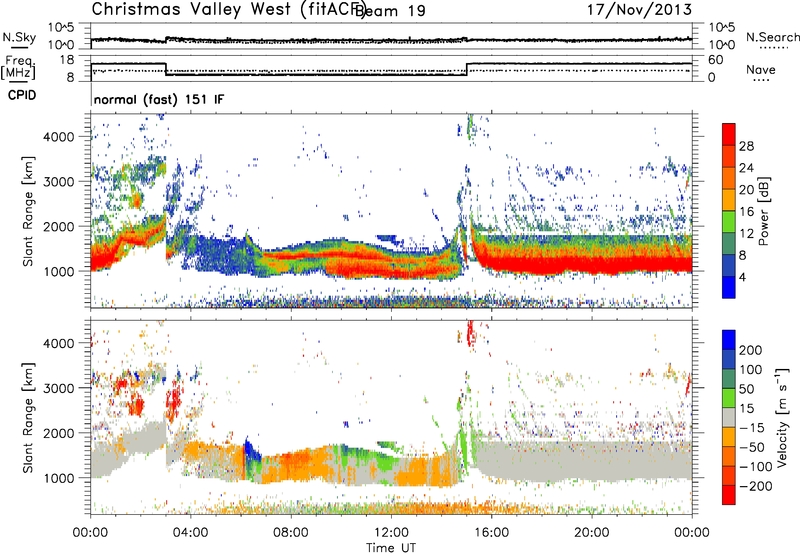
Task: Click Power colorbar value '28'
Action: 746,146
